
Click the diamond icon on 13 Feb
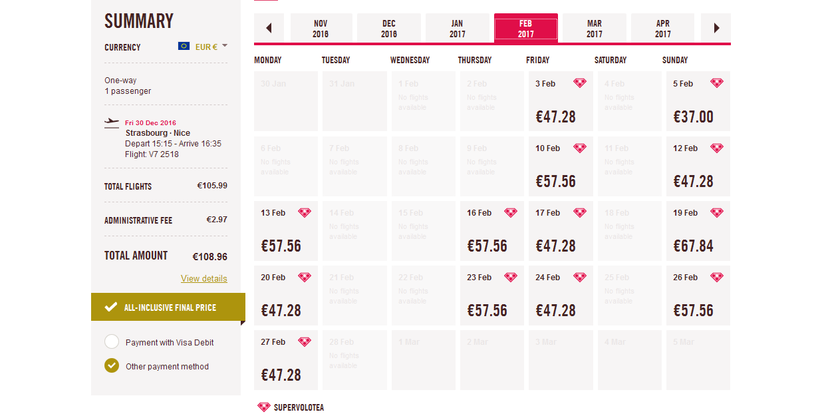click(305, 213)
